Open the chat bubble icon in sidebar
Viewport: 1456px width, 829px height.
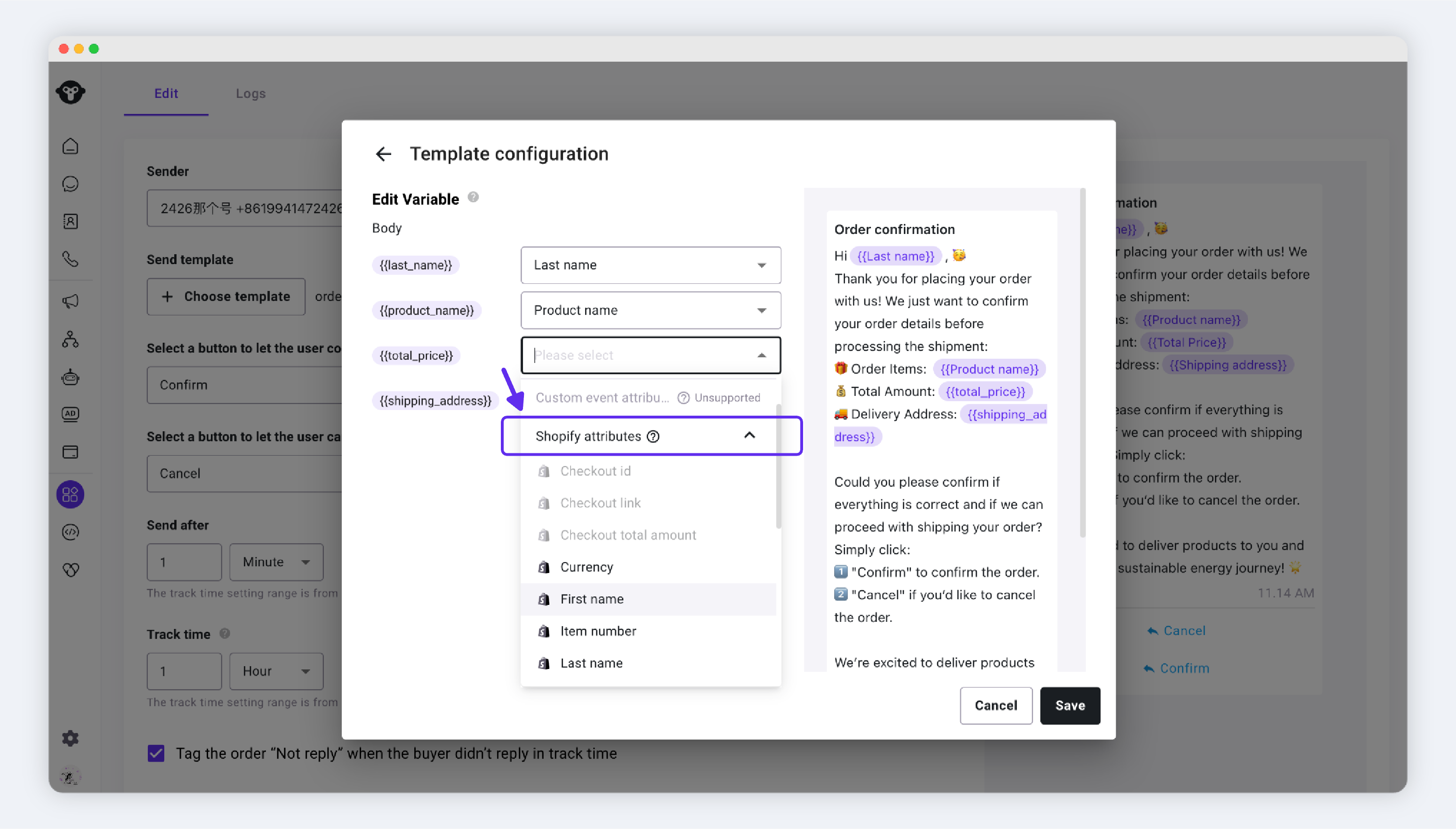point(71,184)
